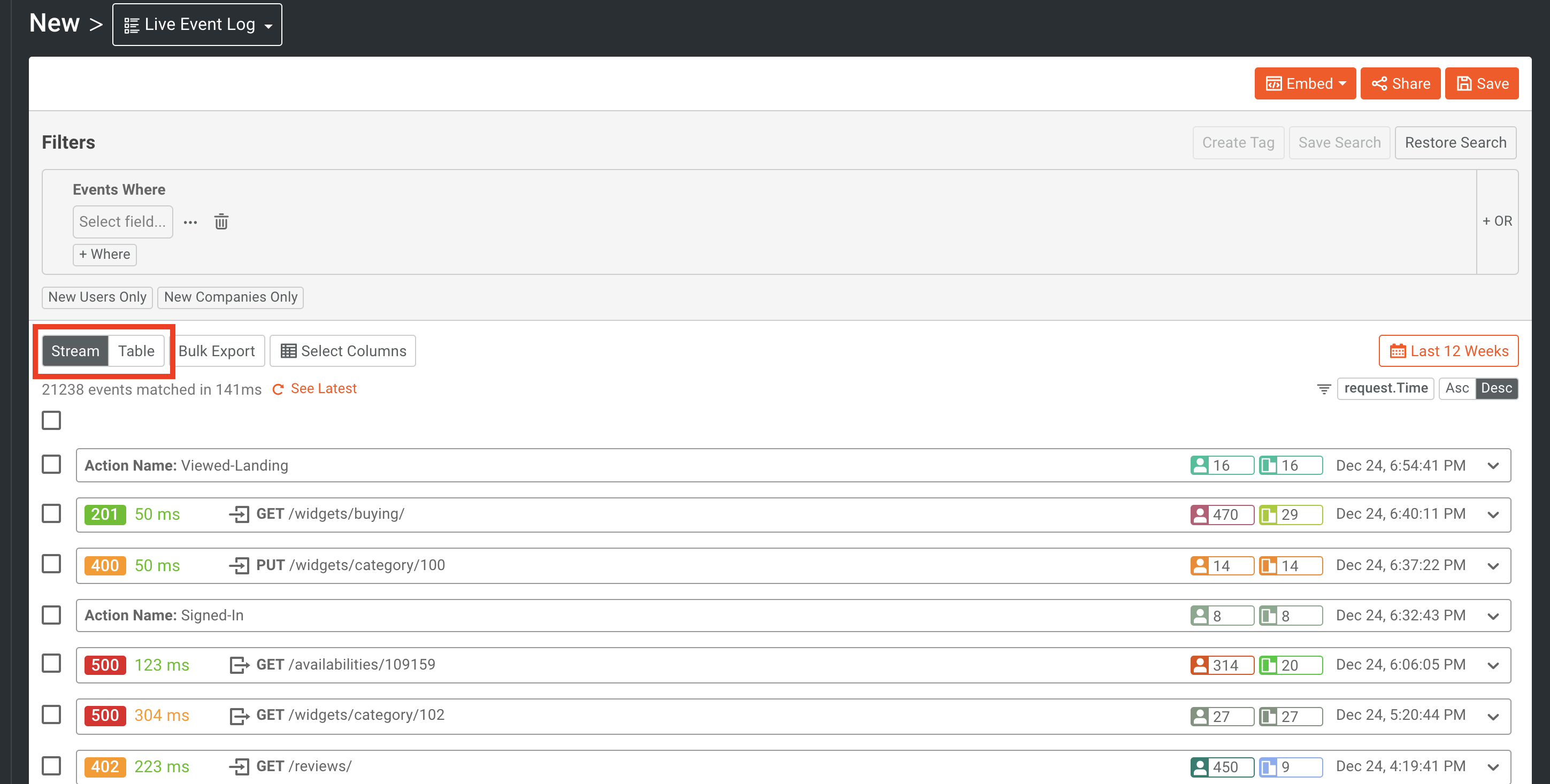Expand the Embed dropdown menu

[x=1305, y=83]
